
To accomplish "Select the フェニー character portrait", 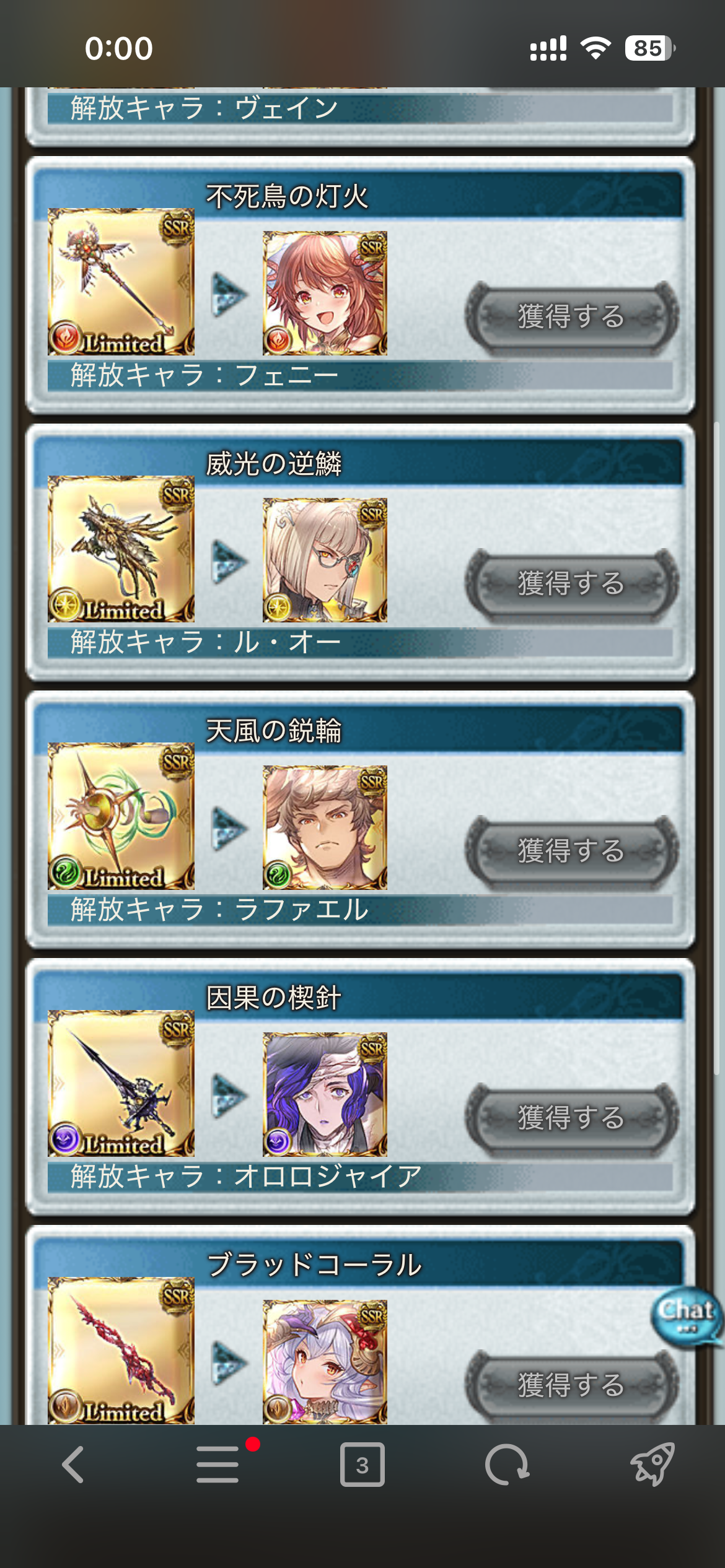I will tap(325, 293).
